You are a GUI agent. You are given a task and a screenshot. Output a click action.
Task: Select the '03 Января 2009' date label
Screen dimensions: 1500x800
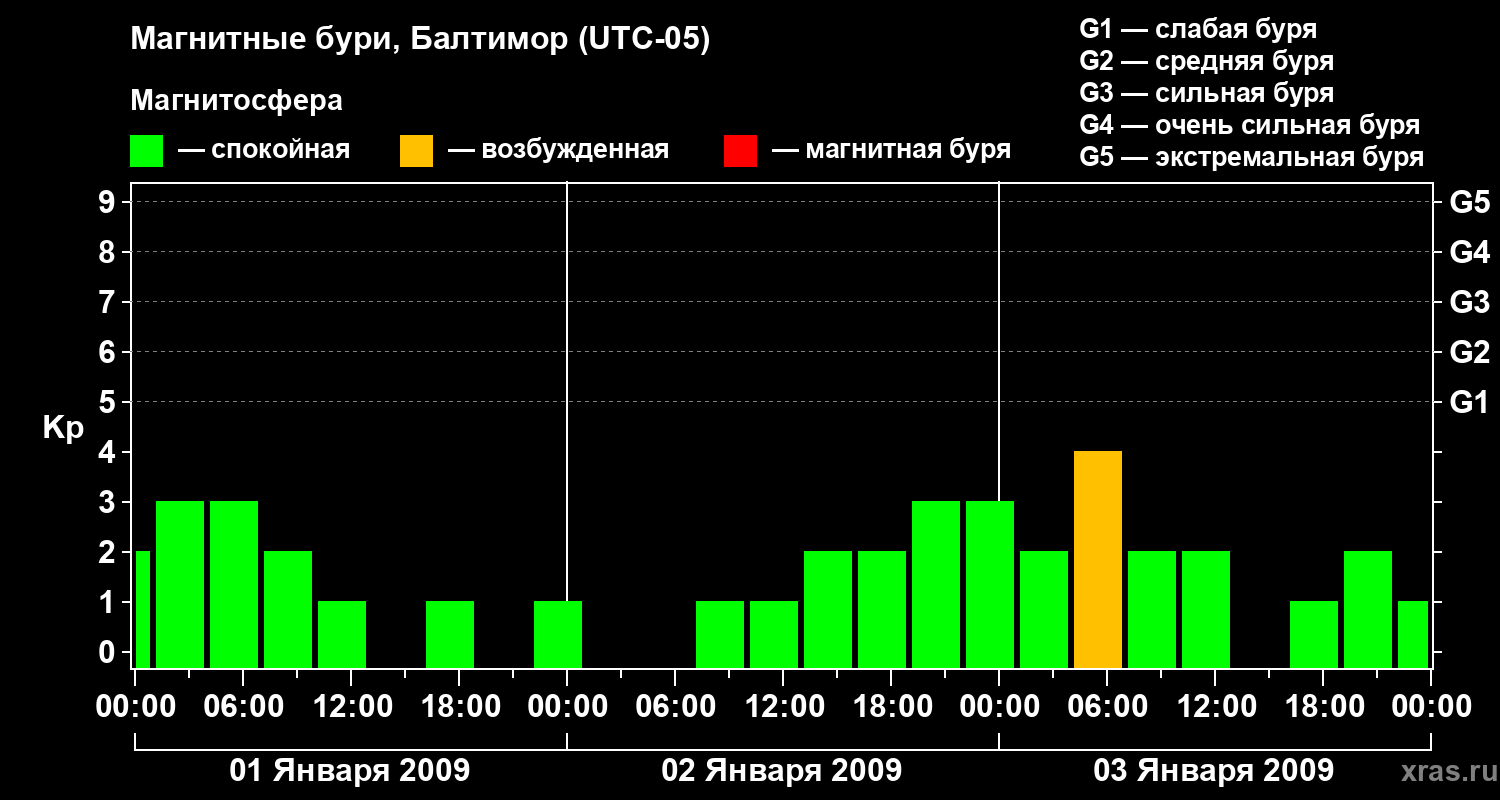(1214, 771)
